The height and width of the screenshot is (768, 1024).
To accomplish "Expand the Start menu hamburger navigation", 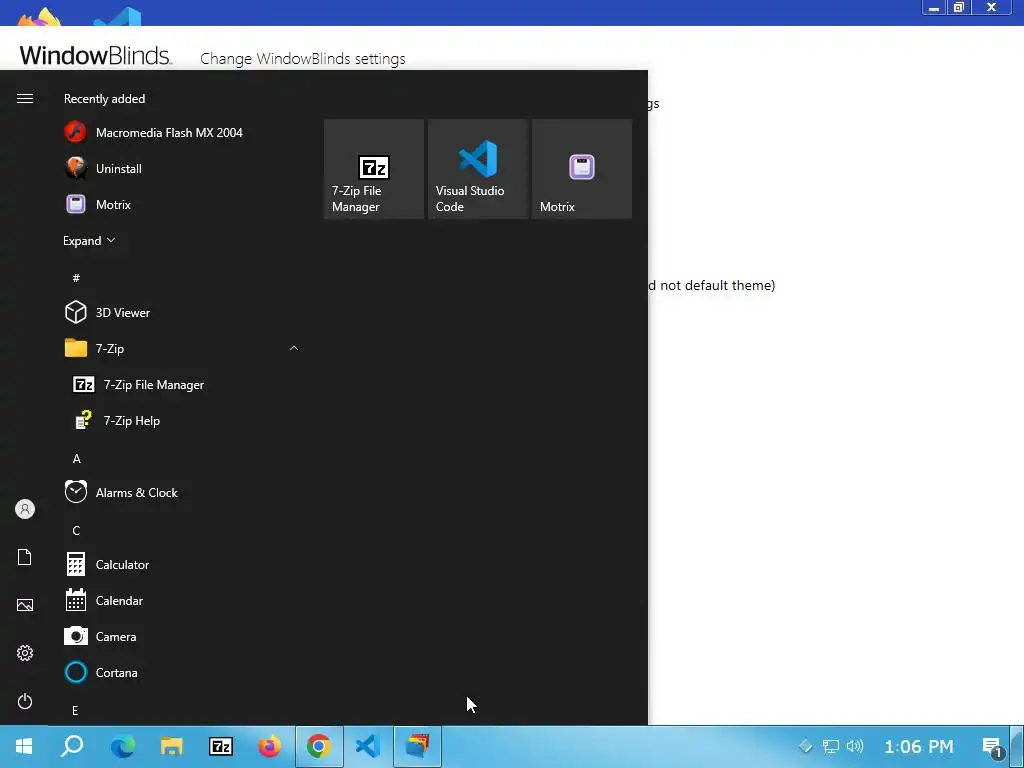I will coord(25,98).
